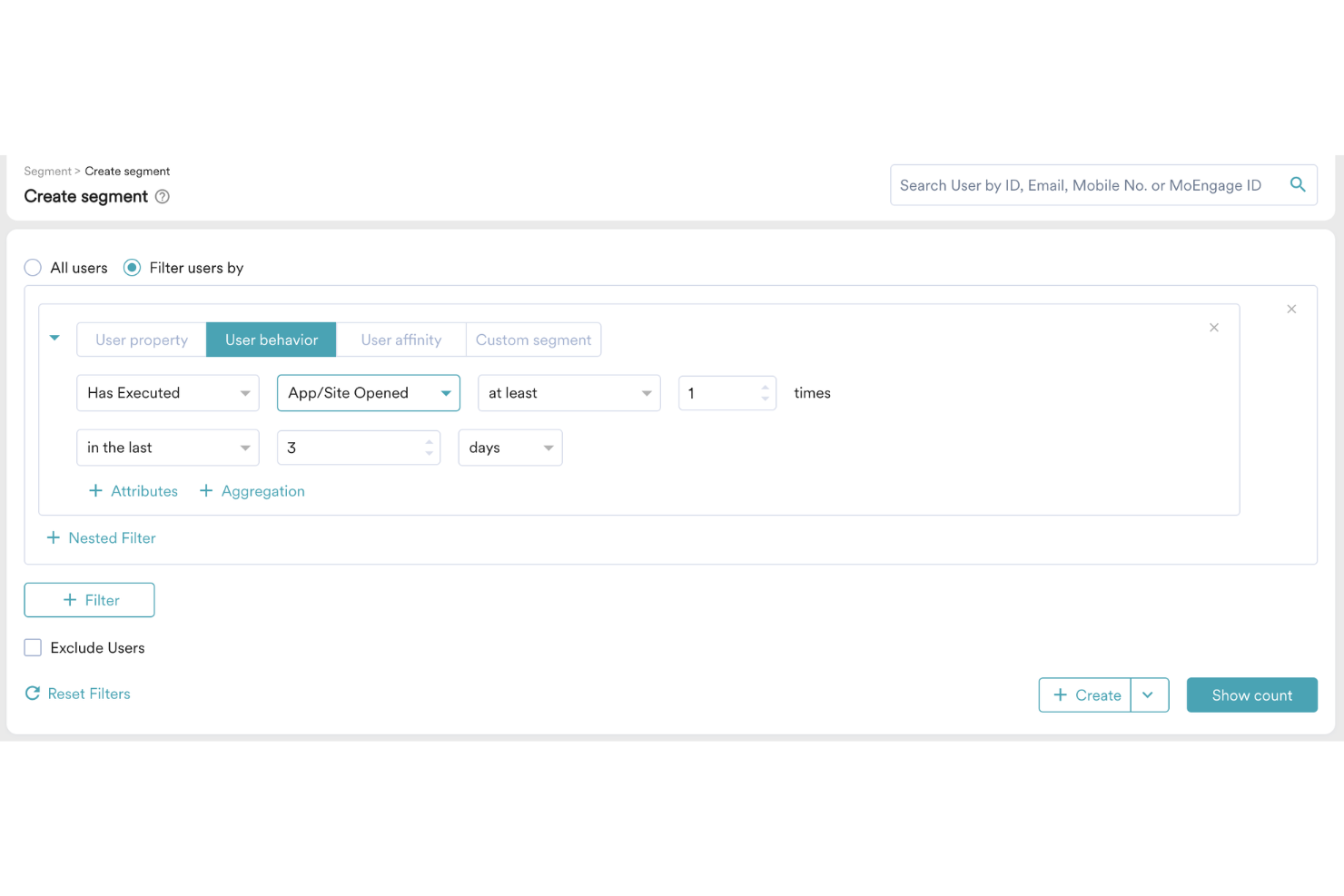
Task: Click the Reset Filters link text
Action: [89, 694]
